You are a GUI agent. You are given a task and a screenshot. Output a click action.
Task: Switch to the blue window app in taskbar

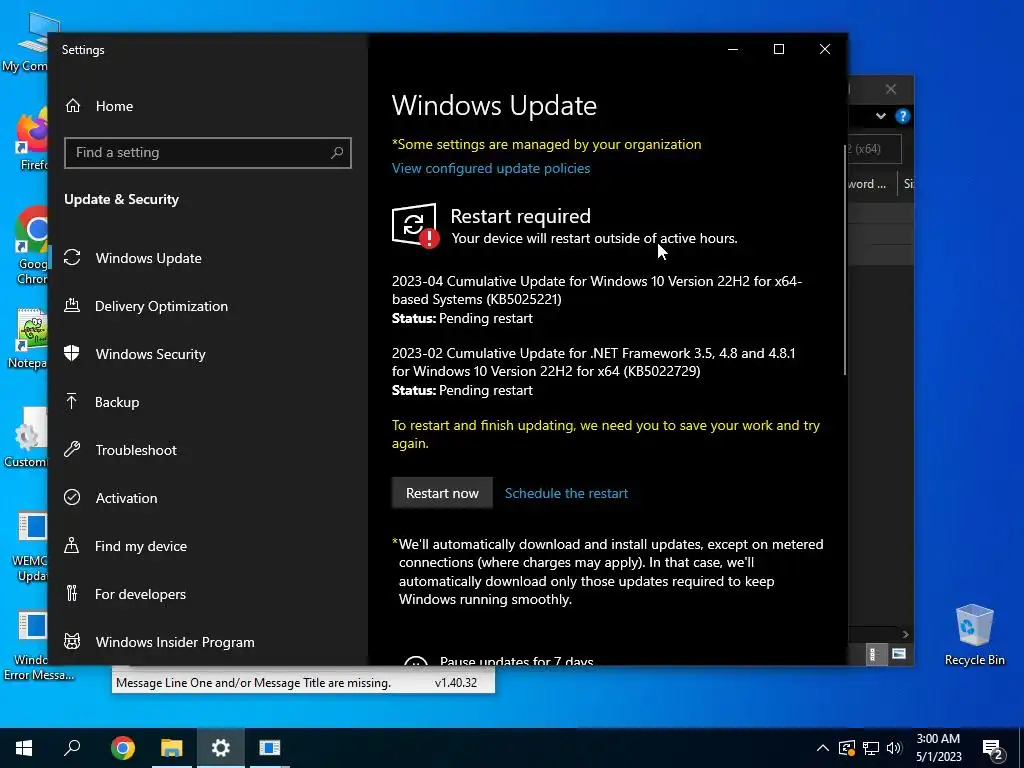click(x=270, y=748)
